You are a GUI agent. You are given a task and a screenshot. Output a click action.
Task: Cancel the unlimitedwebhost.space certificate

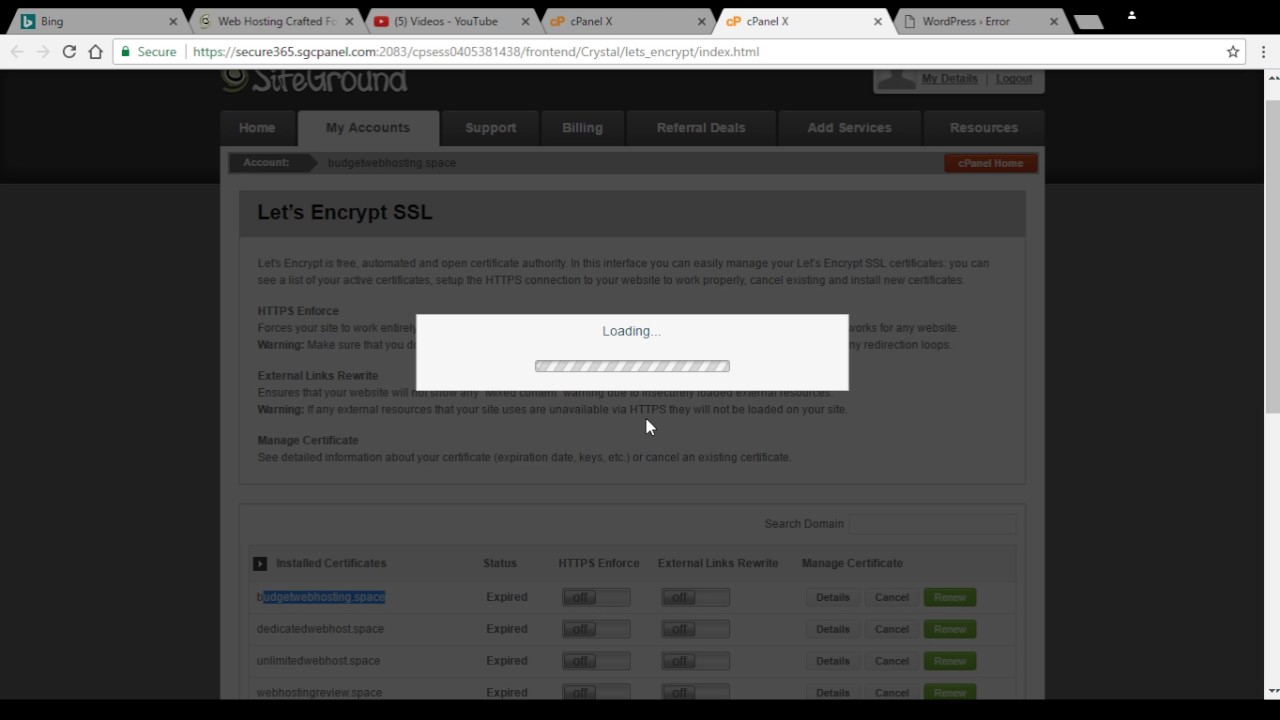click(x=891, y=661)
